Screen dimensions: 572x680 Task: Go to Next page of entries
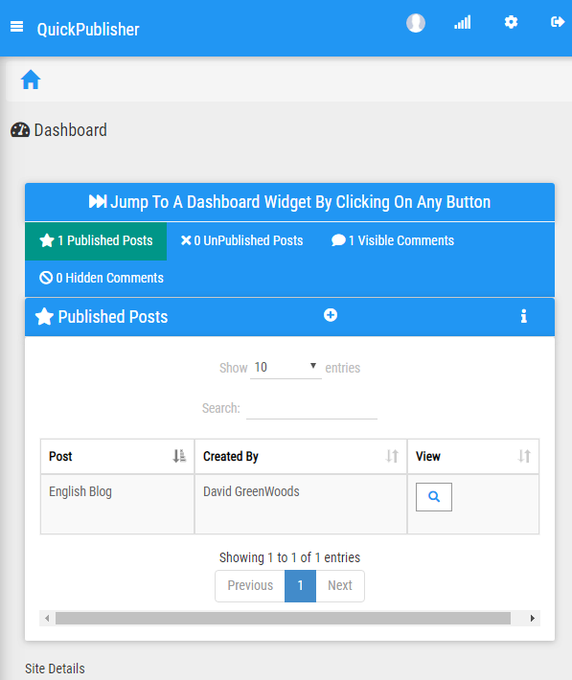[x=340, y=586]
